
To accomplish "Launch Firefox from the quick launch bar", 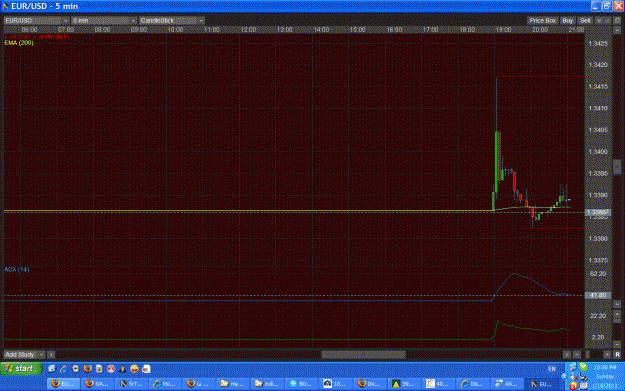I will 87,369.
